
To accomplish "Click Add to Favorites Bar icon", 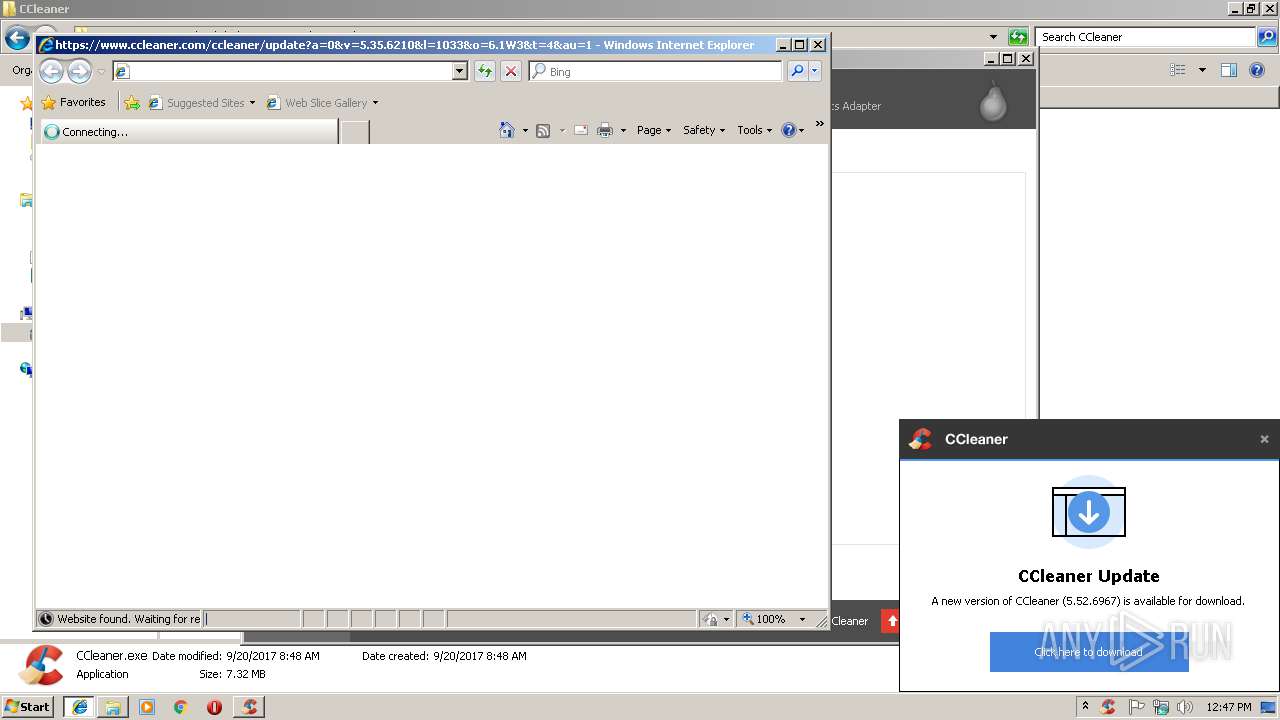I will point(132,102).
